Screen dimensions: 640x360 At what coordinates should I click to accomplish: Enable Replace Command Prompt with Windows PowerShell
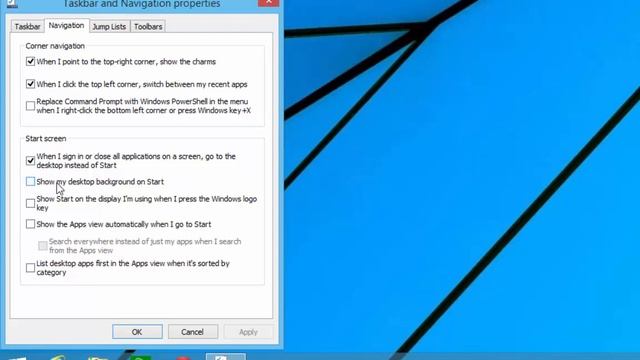[31, 106]
